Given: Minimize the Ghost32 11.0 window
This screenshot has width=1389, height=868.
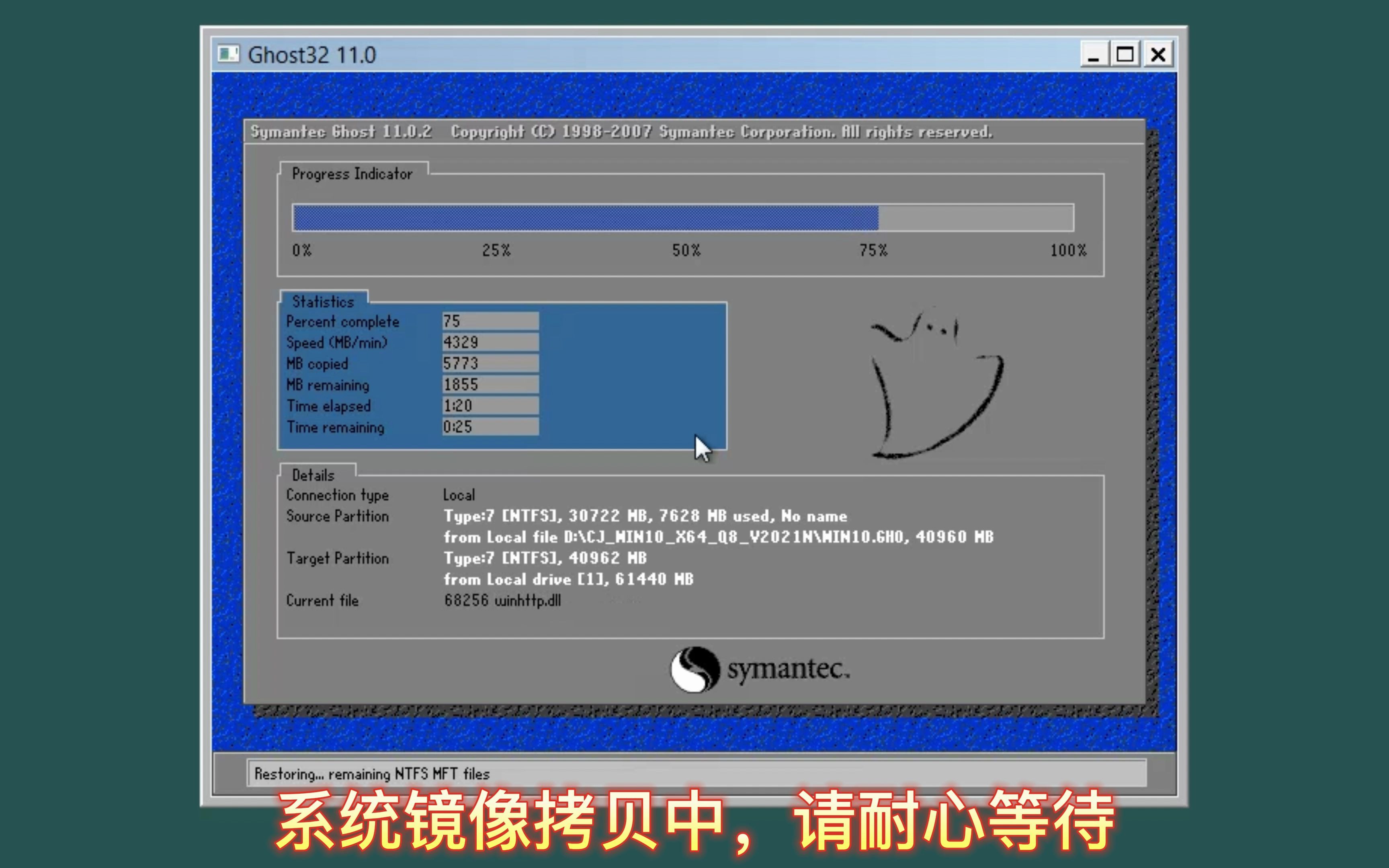Looking at the screenshot, I should [1094, 55].
